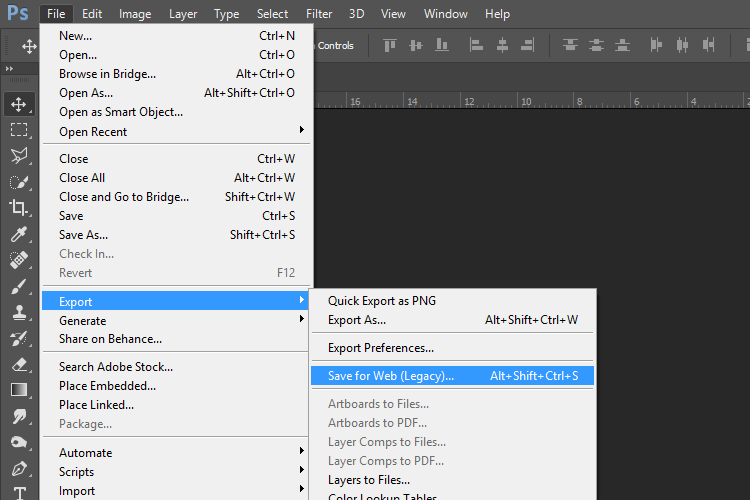Click Distribute Top Edges icon
The height and width of the screenshot is (500, 750).
click(x=570, y=45)
